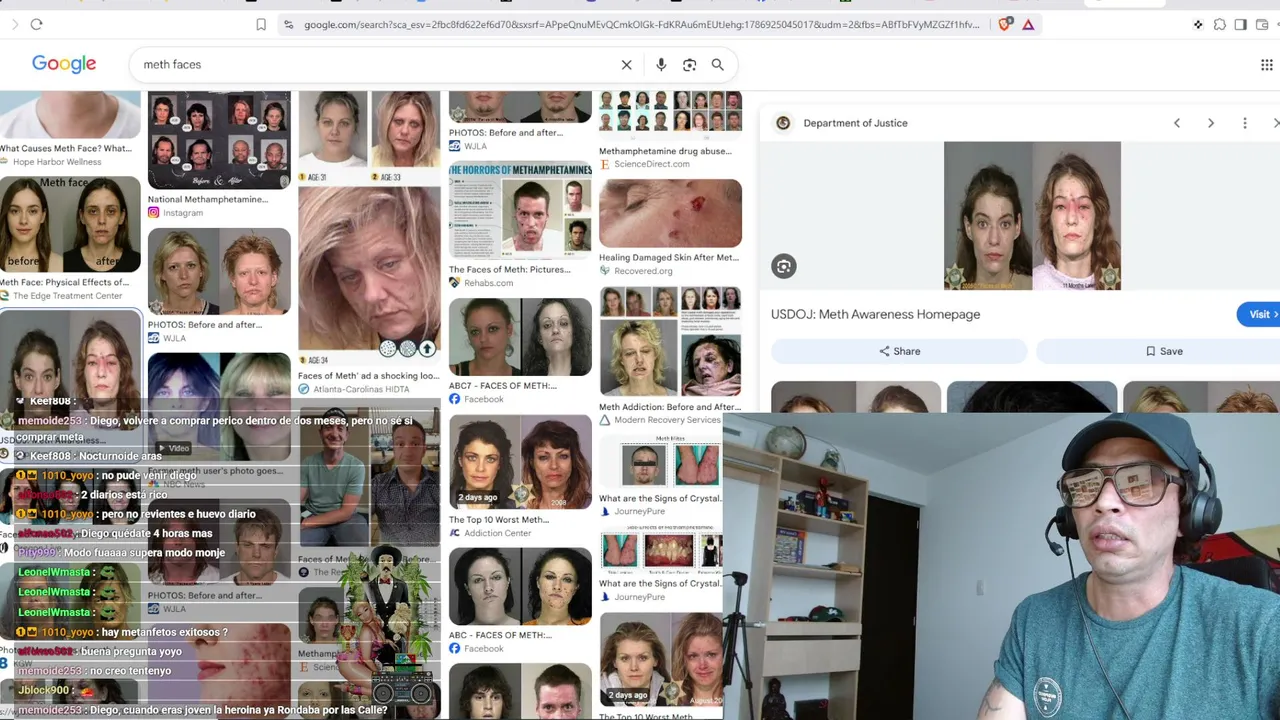The height and width of the screenshot is (720, 1280).
Task: Click the Instagram source icon
Action: click(x=153, y=213)
